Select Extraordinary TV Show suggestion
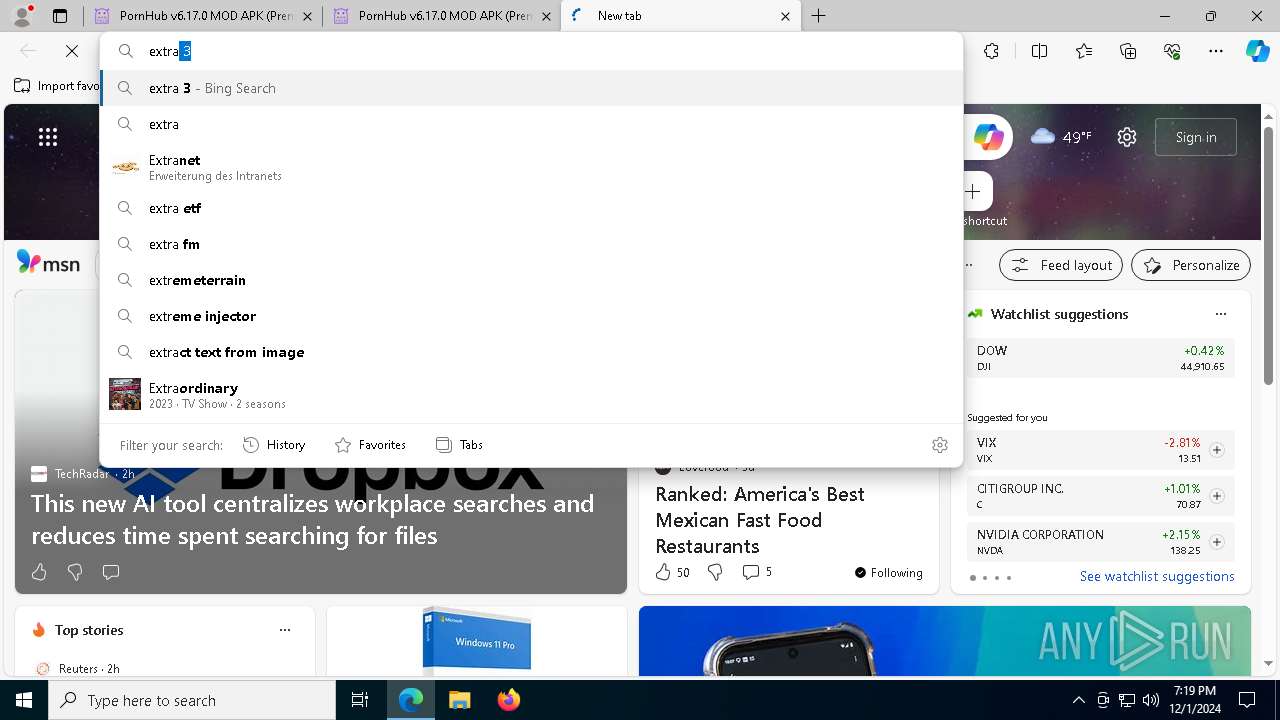This screenshot has width=1280, height=720. (531, 394)
